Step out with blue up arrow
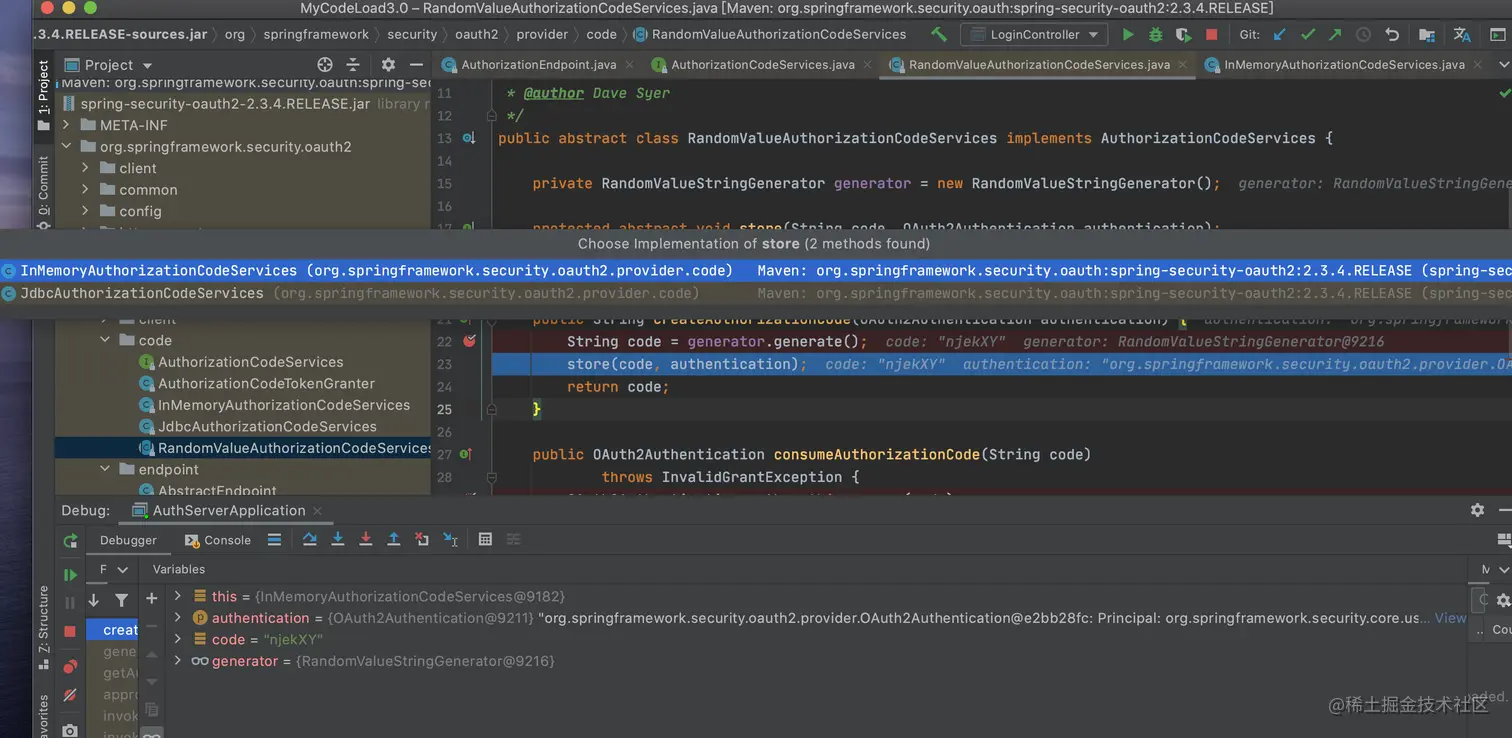The width and height of the screenshot is (1512, 738). coord(394,539)
